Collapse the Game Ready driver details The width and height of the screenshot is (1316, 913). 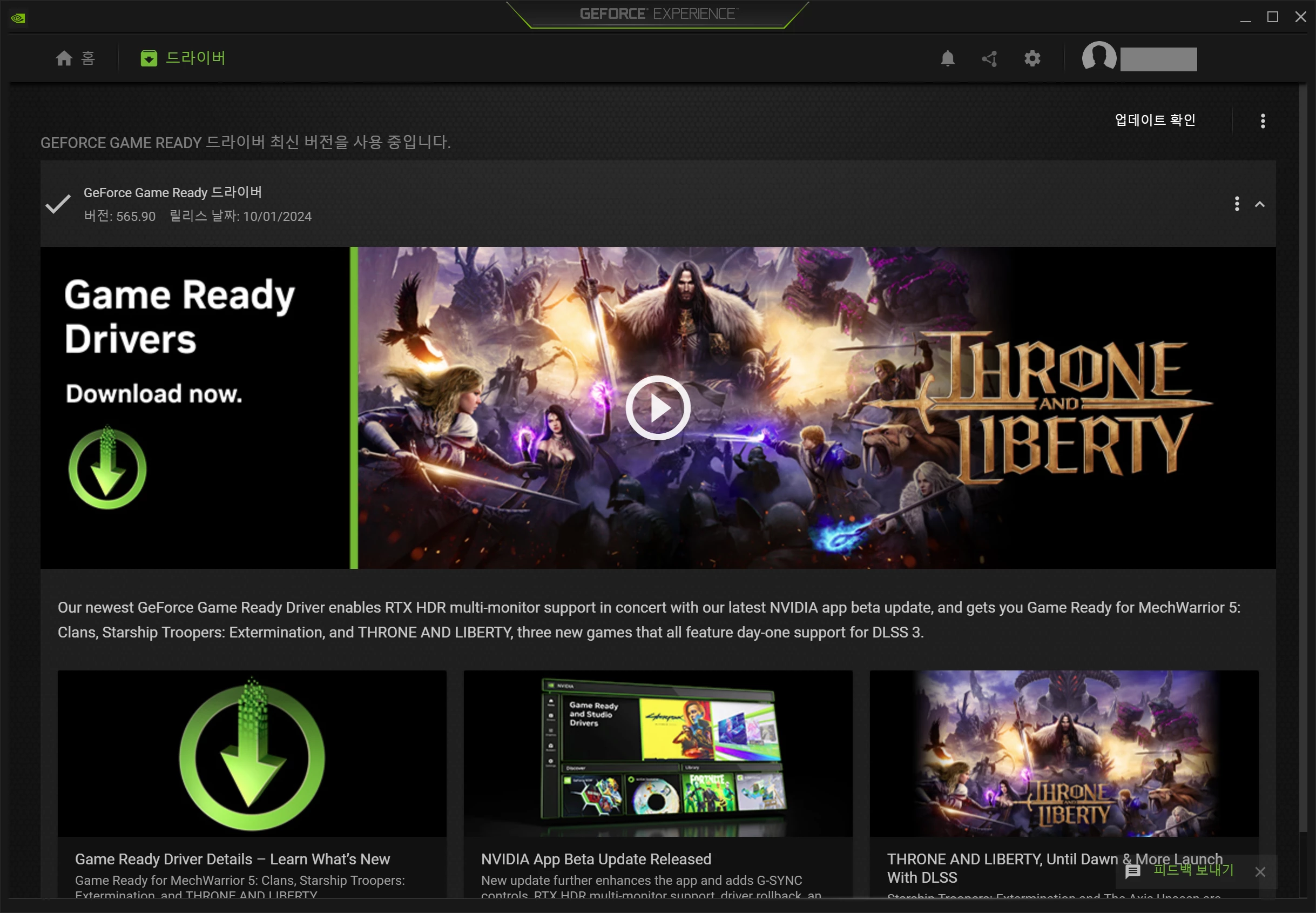point(1259,204)
